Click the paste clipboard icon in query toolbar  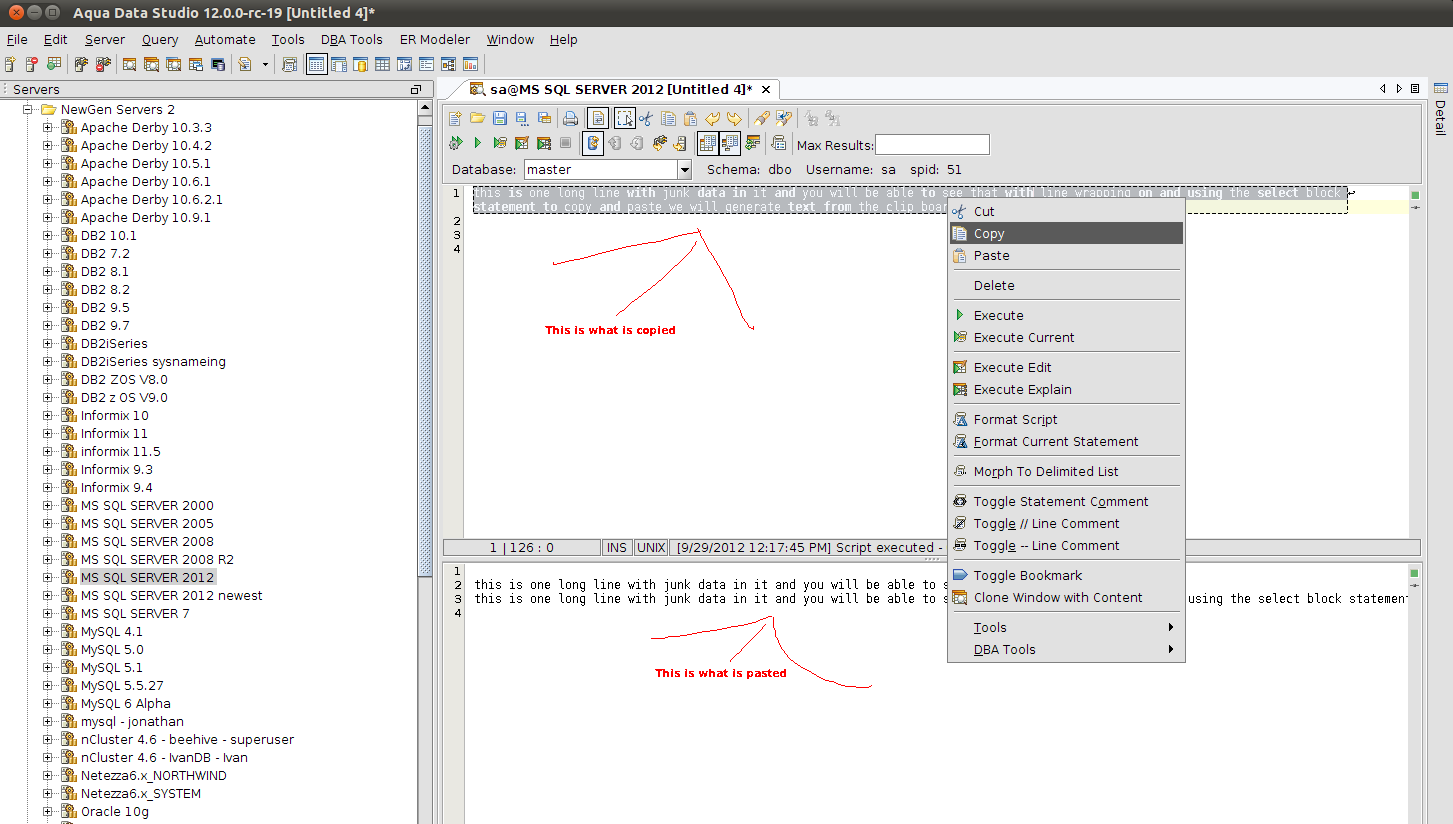(690, 118)
